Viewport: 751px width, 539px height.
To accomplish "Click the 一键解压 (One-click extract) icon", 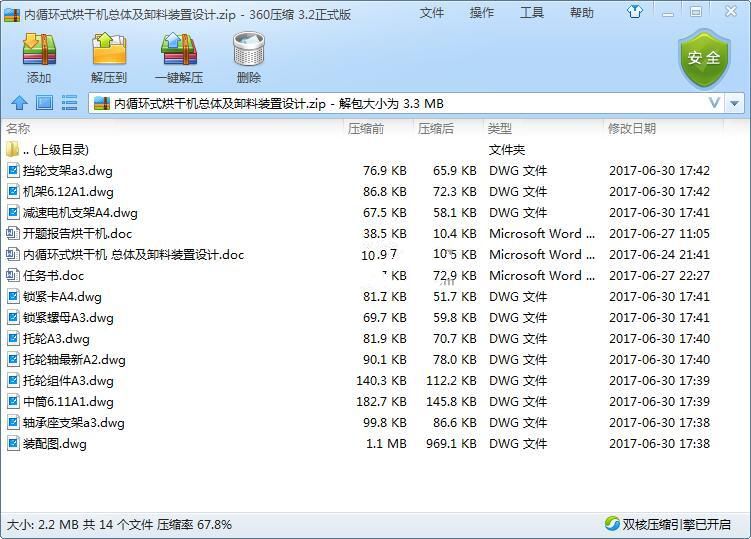I will pyautogui.click(x=179, y=49).
